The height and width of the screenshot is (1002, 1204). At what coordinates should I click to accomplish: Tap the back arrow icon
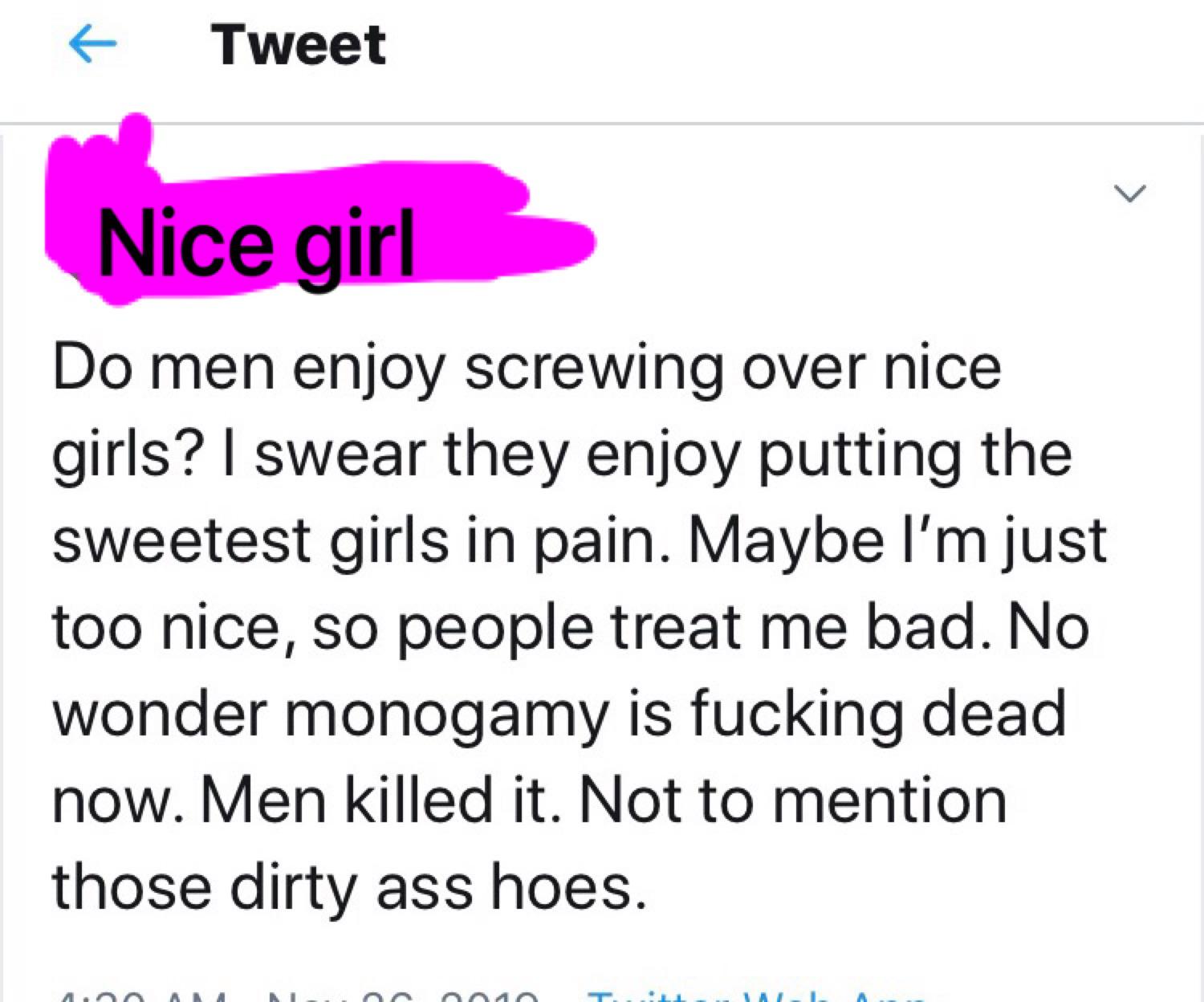tap(92, 44)
